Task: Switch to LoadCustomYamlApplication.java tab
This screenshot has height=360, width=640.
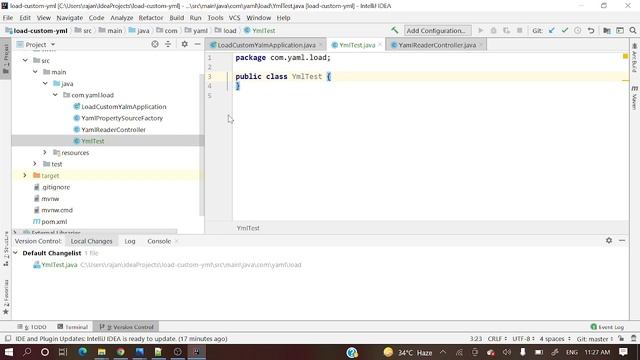Action: coord(266,44)
